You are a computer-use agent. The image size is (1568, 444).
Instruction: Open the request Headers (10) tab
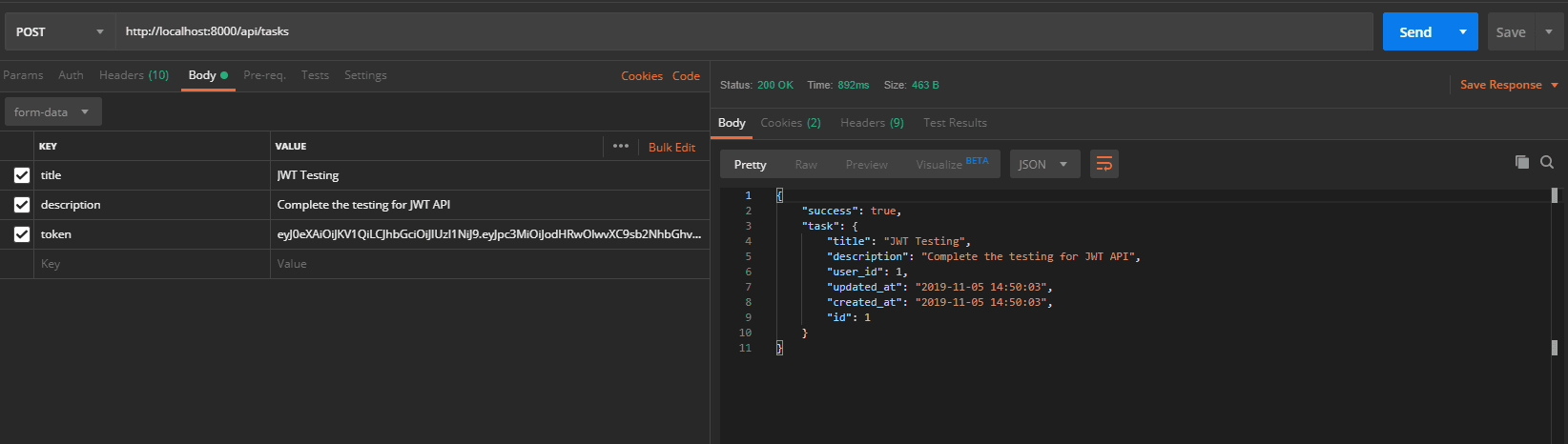point(134,75)
